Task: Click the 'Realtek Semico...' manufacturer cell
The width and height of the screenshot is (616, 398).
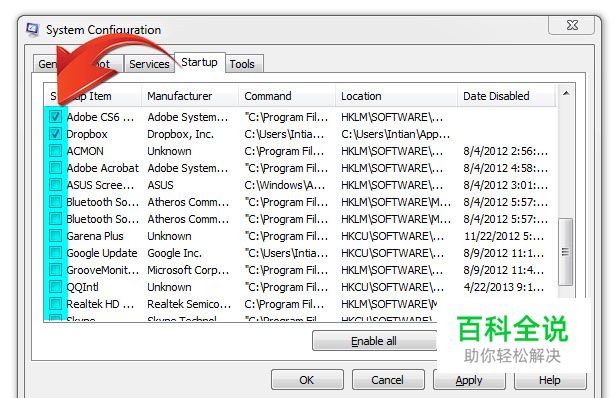Action: [189, 304]
